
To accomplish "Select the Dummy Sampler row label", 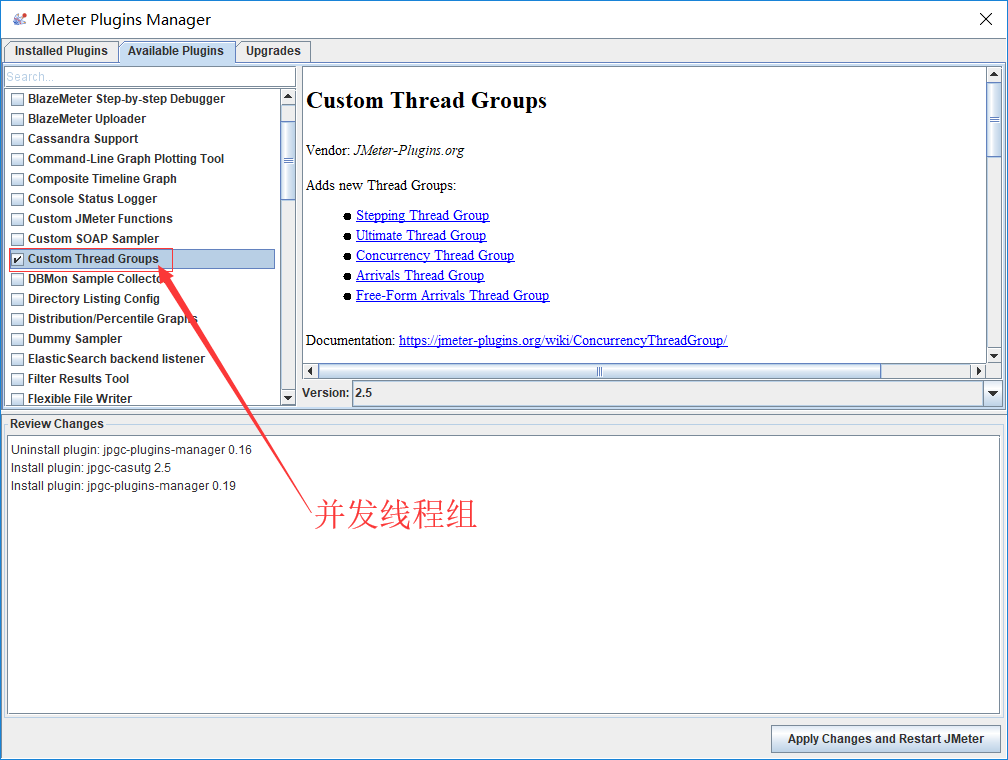I will coord(75,339).
